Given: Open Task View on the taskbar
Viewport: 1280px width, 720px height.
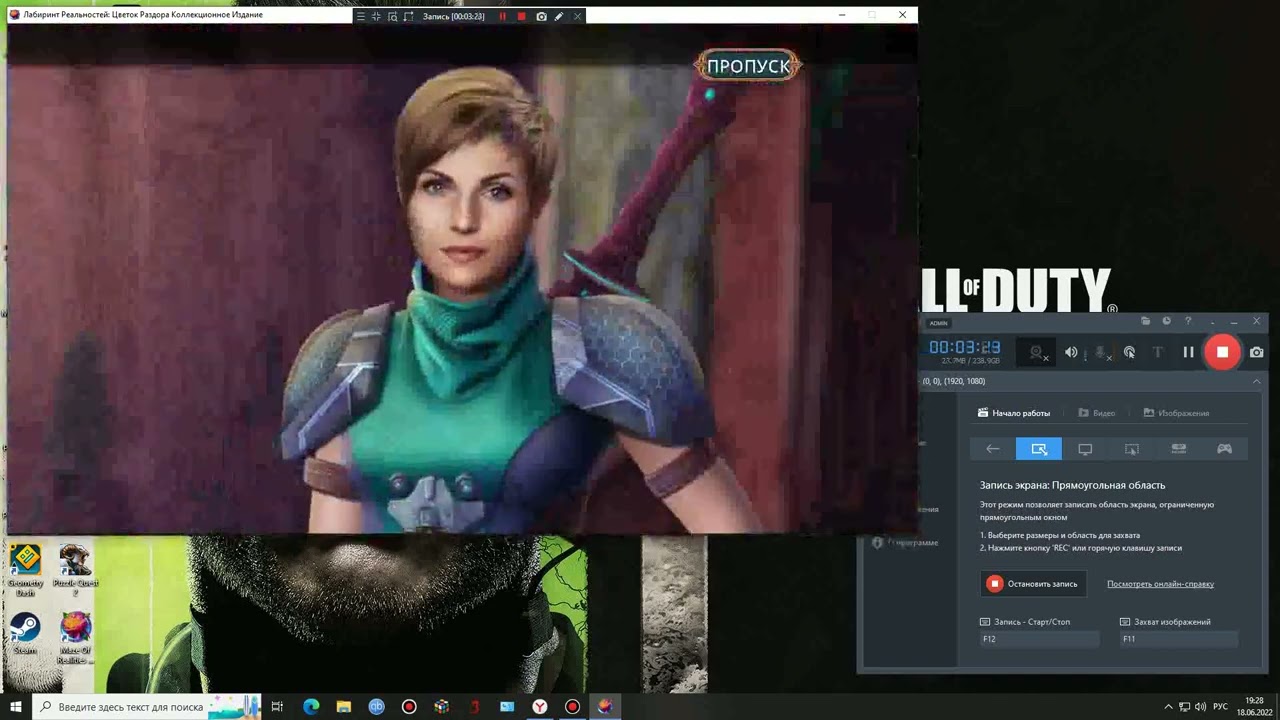Looking at the screenshot, I should tap(277, 707).
